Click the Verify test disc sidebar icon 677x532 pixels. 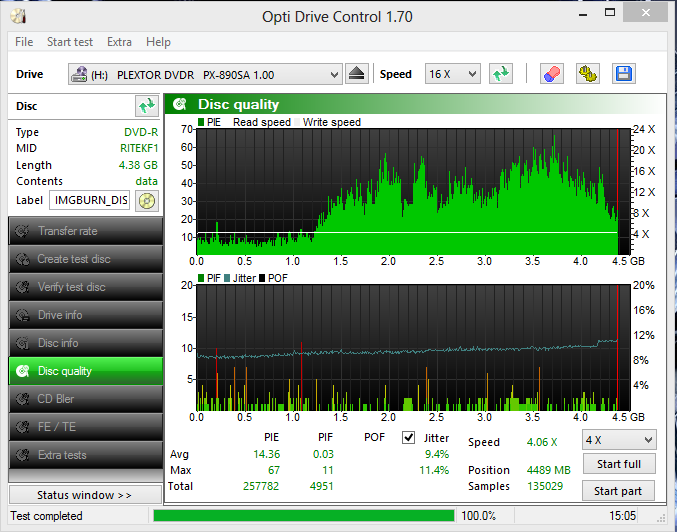[x=22, y=287]
